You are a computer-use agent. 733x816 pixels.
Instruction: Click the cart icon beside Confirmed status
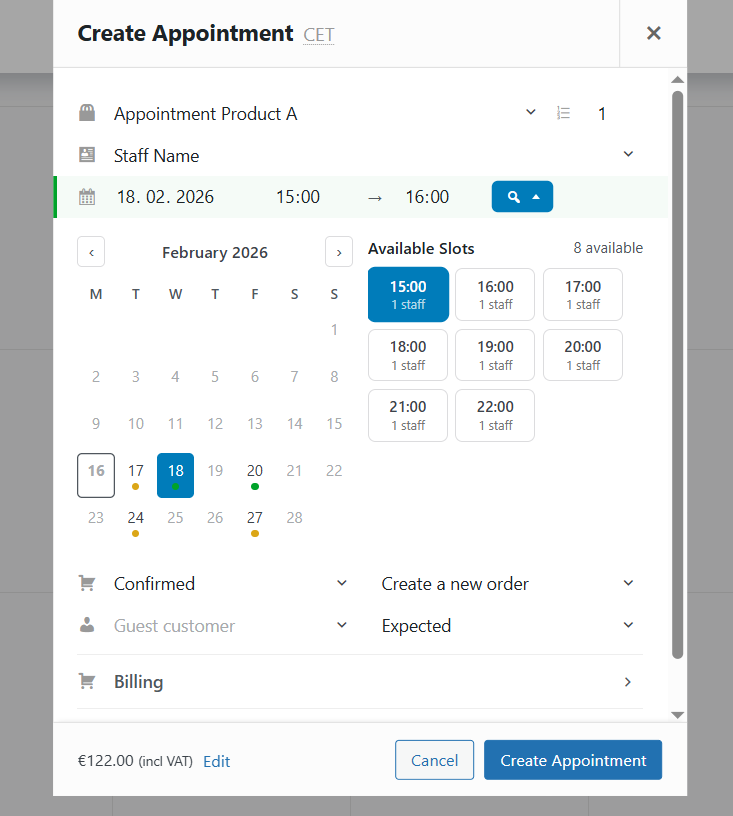[87, 583]
